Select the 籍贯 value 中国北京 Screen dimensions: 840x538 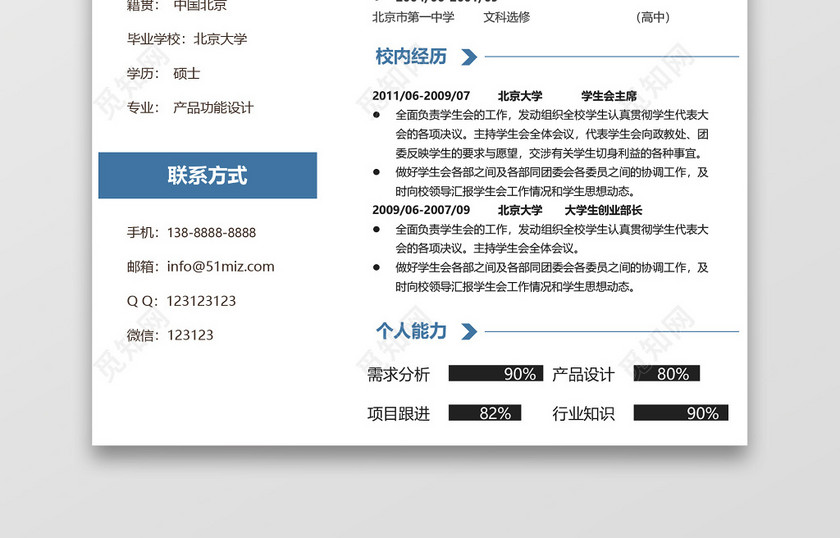click(200, 5)
